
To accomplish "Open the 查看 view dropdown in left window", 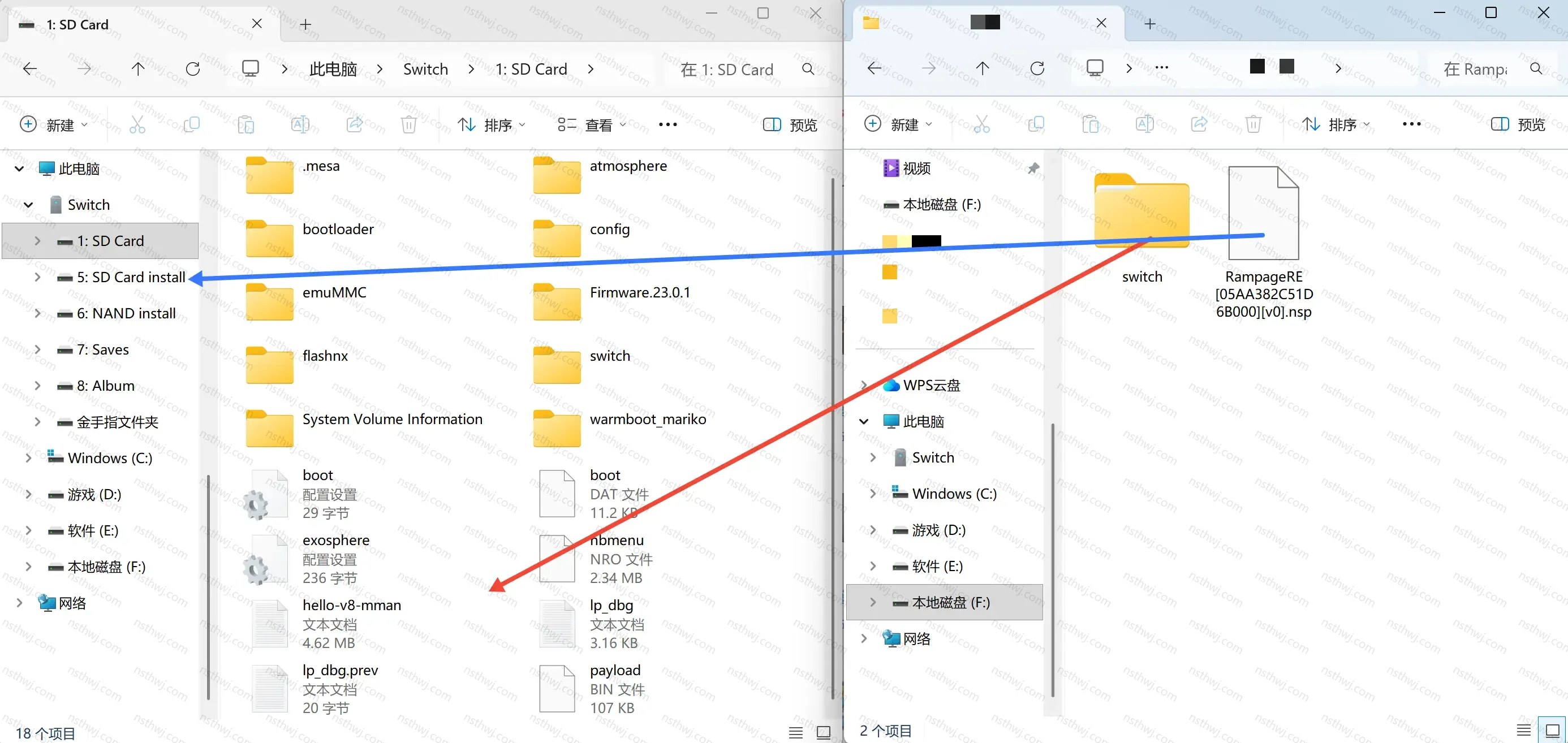I will [x=591, y=125].
